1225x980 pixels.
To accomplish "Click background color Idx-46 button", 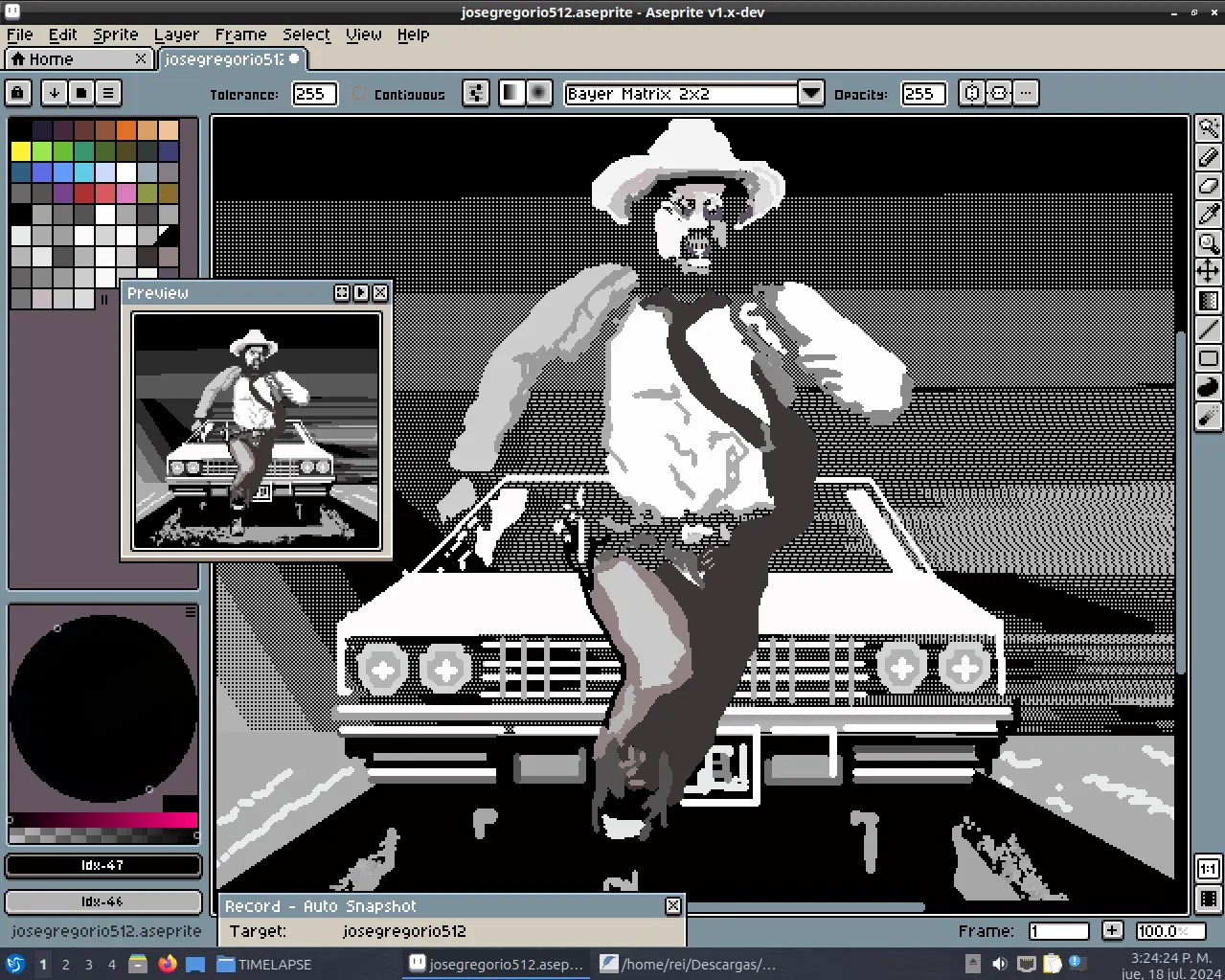I will click(x=103, y=901).
